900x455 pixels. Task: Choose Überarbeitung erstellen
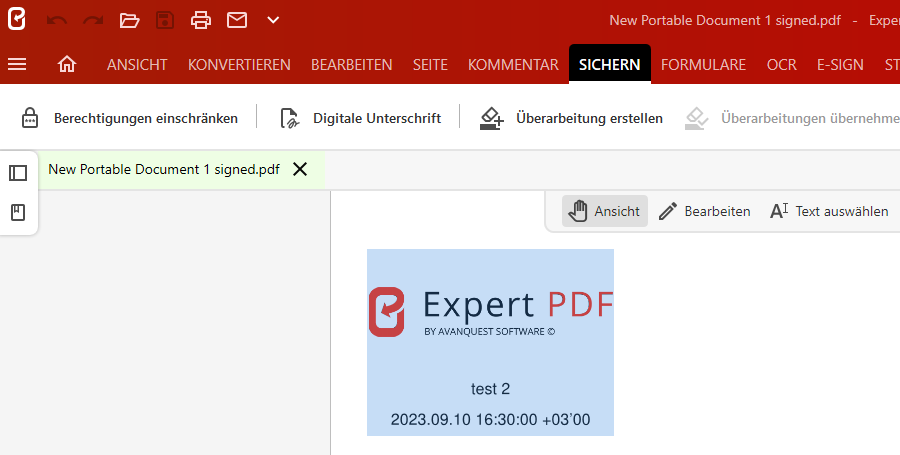(589, 118)
